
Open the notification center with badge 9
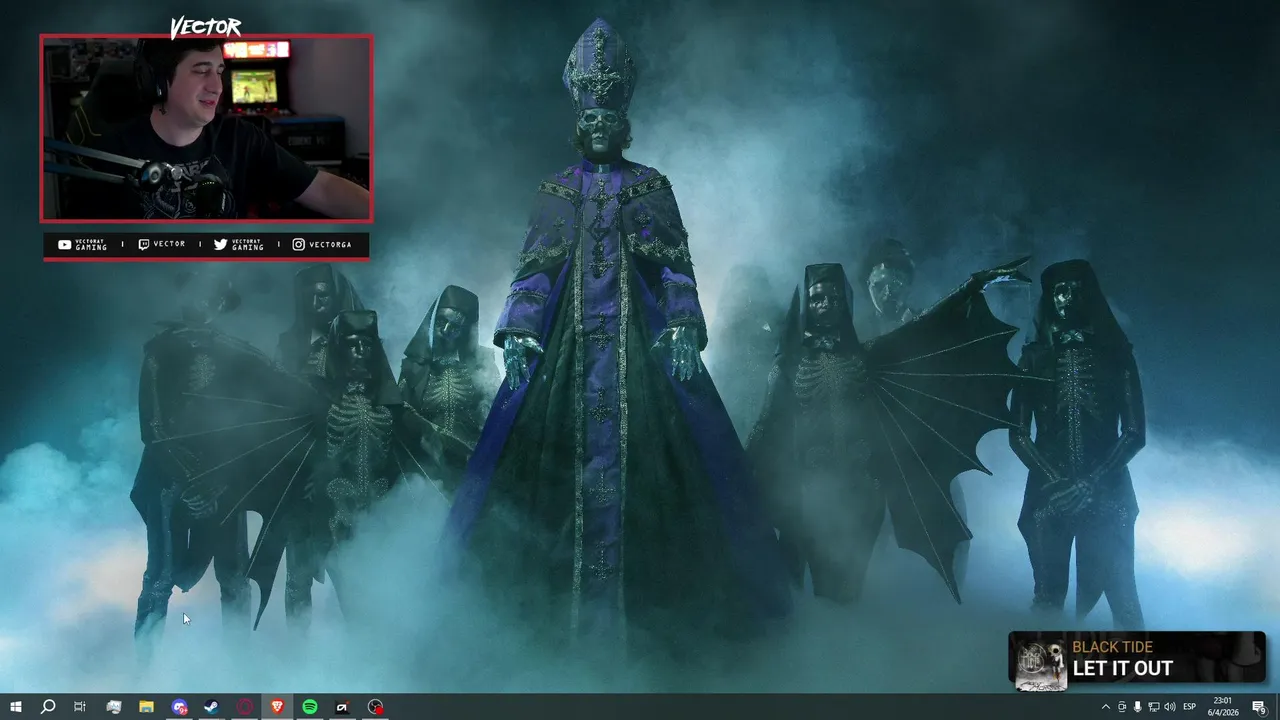pos(1260,707)
